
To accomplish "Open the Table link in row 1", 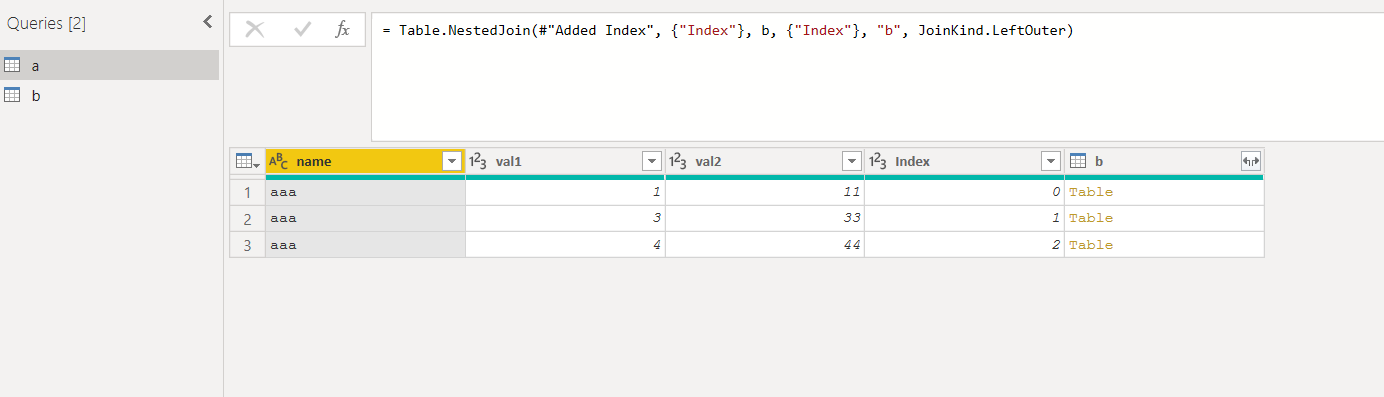I will click(1091, 192).
